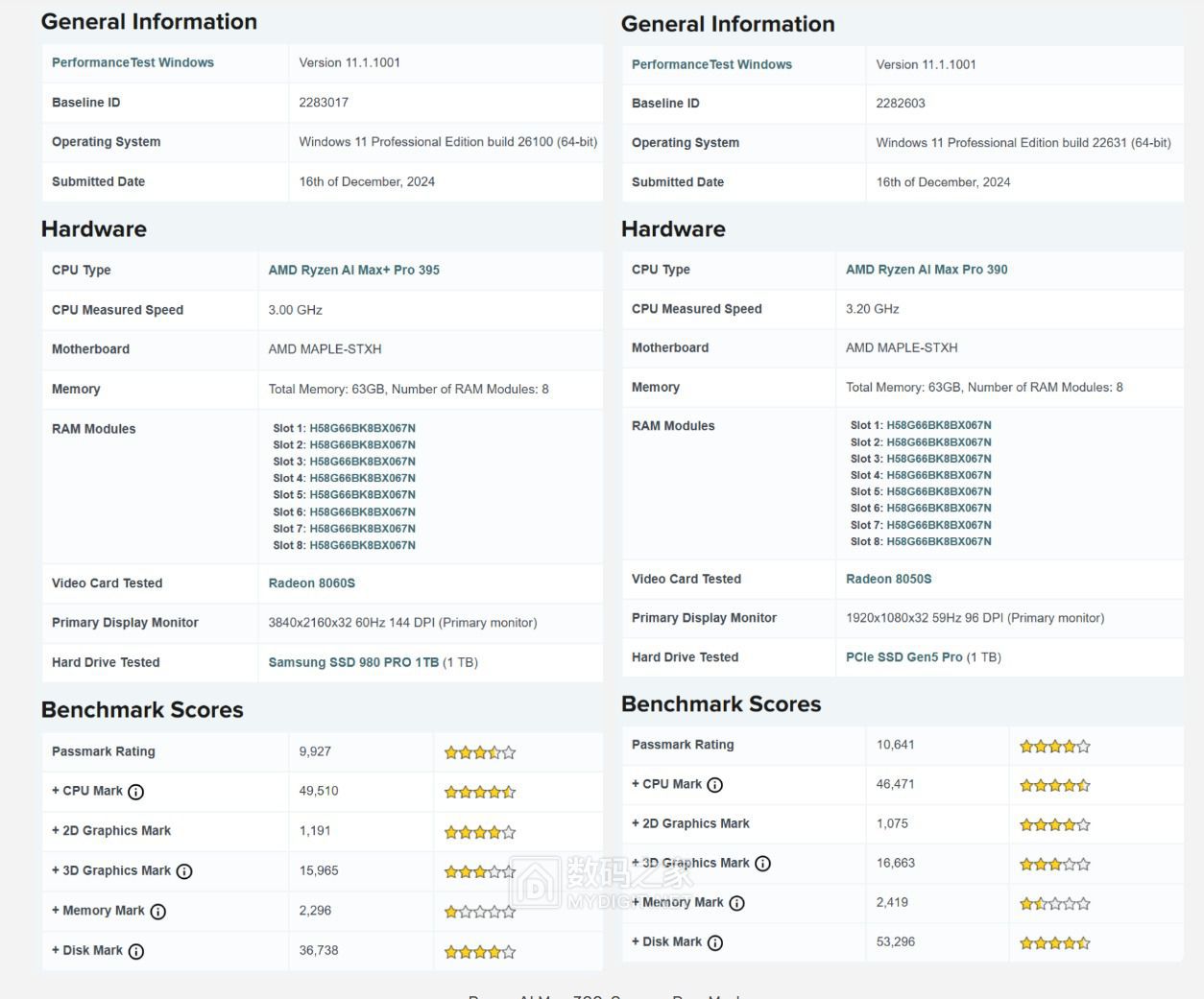This screenshot has height=999, width=1204.
Task: Select monitor text 3840x2160x32 60Hz 144 DPI
Action: pyautogui.click(x=402, y=622)
